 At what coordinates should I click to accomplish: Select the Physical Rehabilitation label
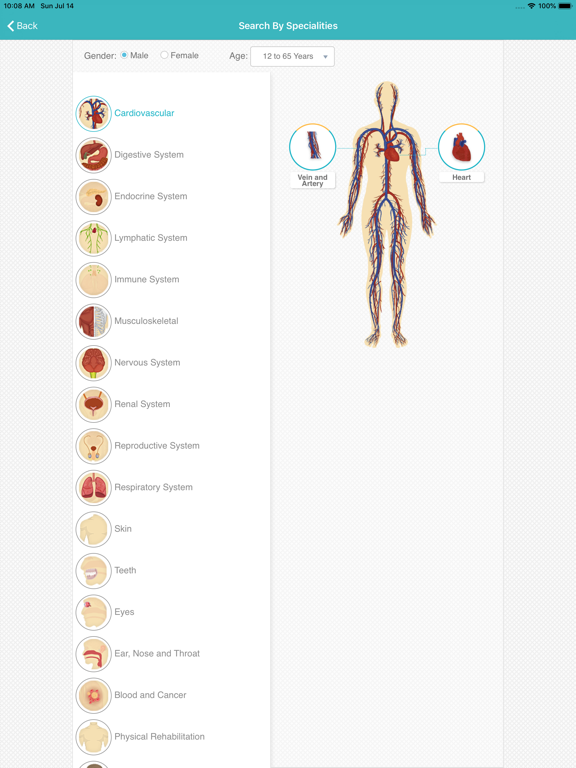click(160, 737)
